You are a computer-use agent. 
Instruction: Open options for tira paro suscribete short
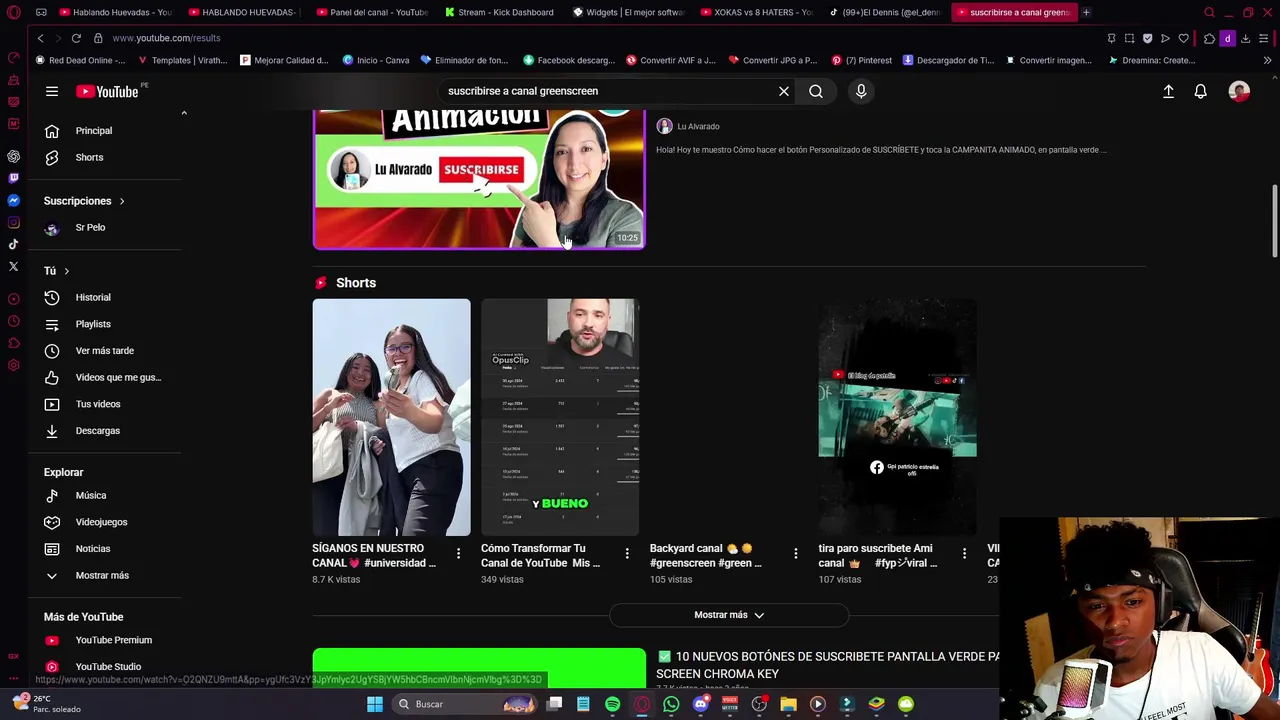pyautogui.click(x=964, y=553)
